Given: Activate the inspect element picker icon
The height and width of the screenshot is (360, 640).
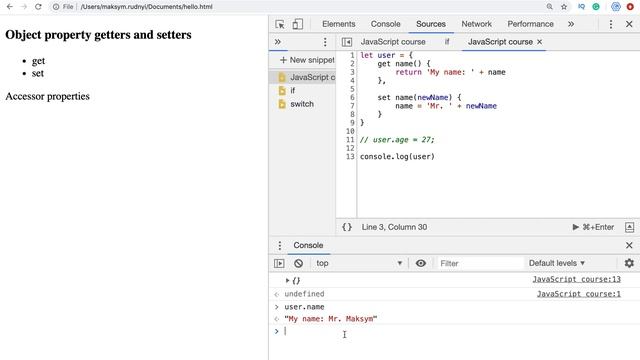Looking at the screenshot, I should [x=280, y=24].
